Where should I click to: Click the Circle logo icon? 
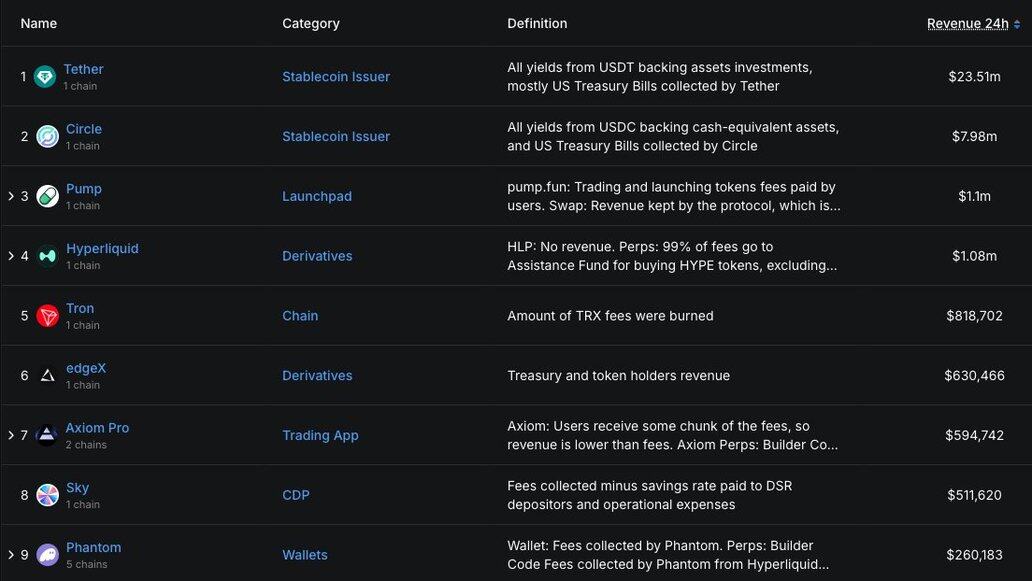coord(47,136)
